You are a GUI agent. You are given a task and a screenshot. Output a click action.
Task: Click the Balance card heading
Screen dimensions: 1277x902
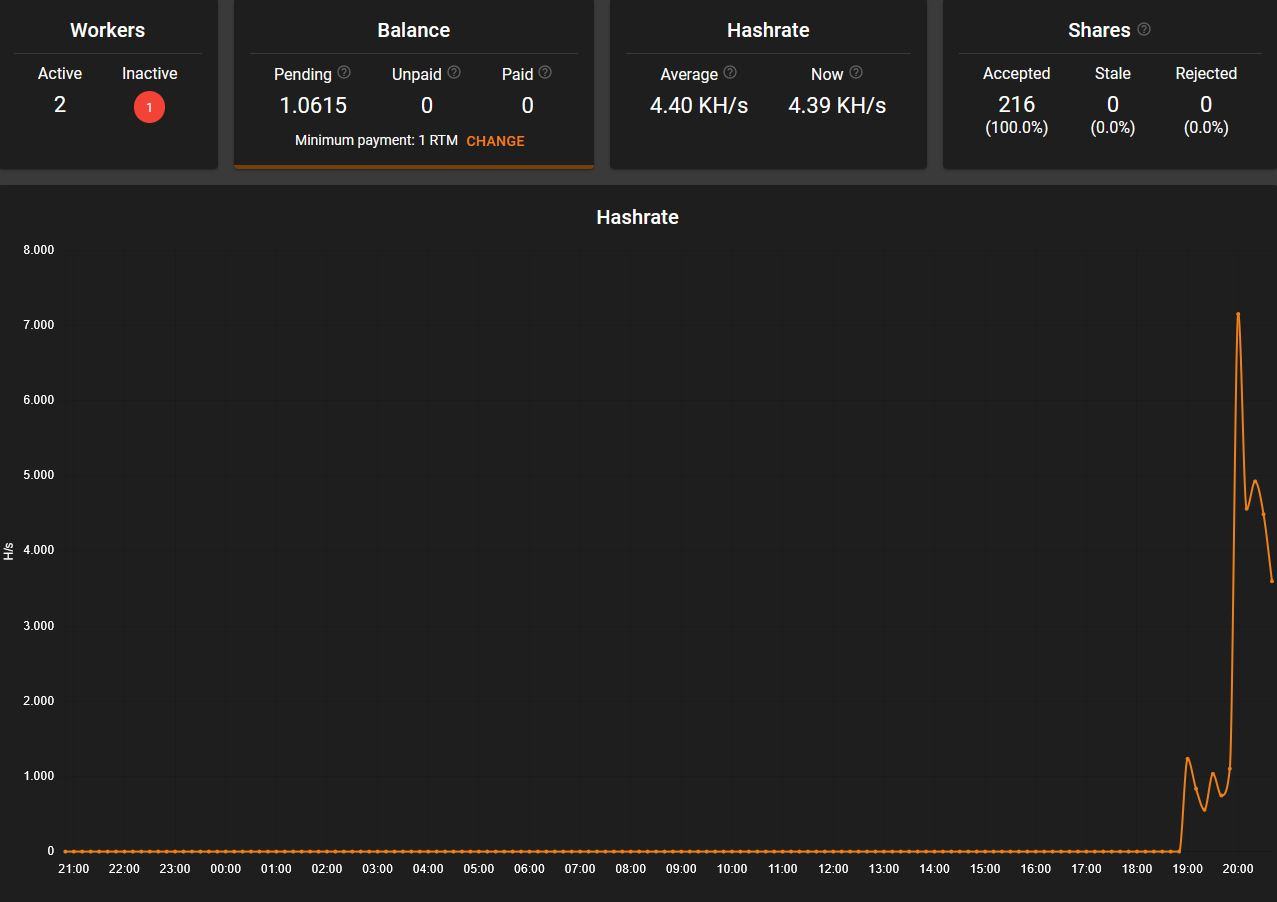click(413, 30)
